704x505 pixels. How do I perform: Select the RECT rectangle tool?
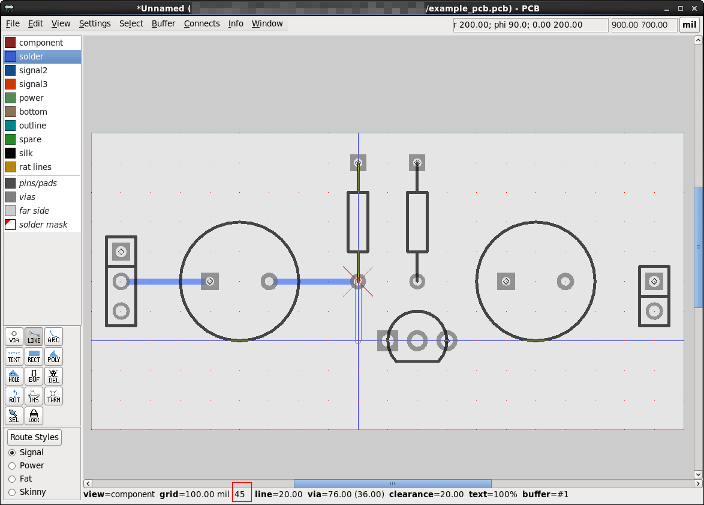[x=34, y=356]
